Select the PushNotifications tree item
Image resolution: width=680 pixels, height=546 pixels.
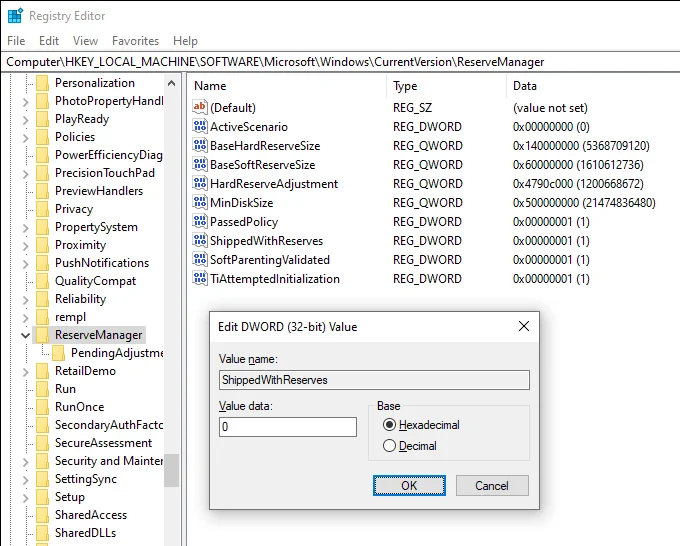(x=102, y=263)
